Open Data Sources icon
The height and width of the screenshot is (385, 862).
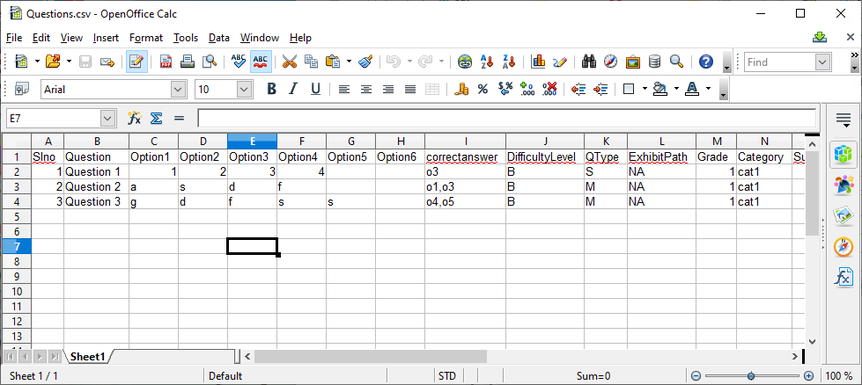pos(654,62)
